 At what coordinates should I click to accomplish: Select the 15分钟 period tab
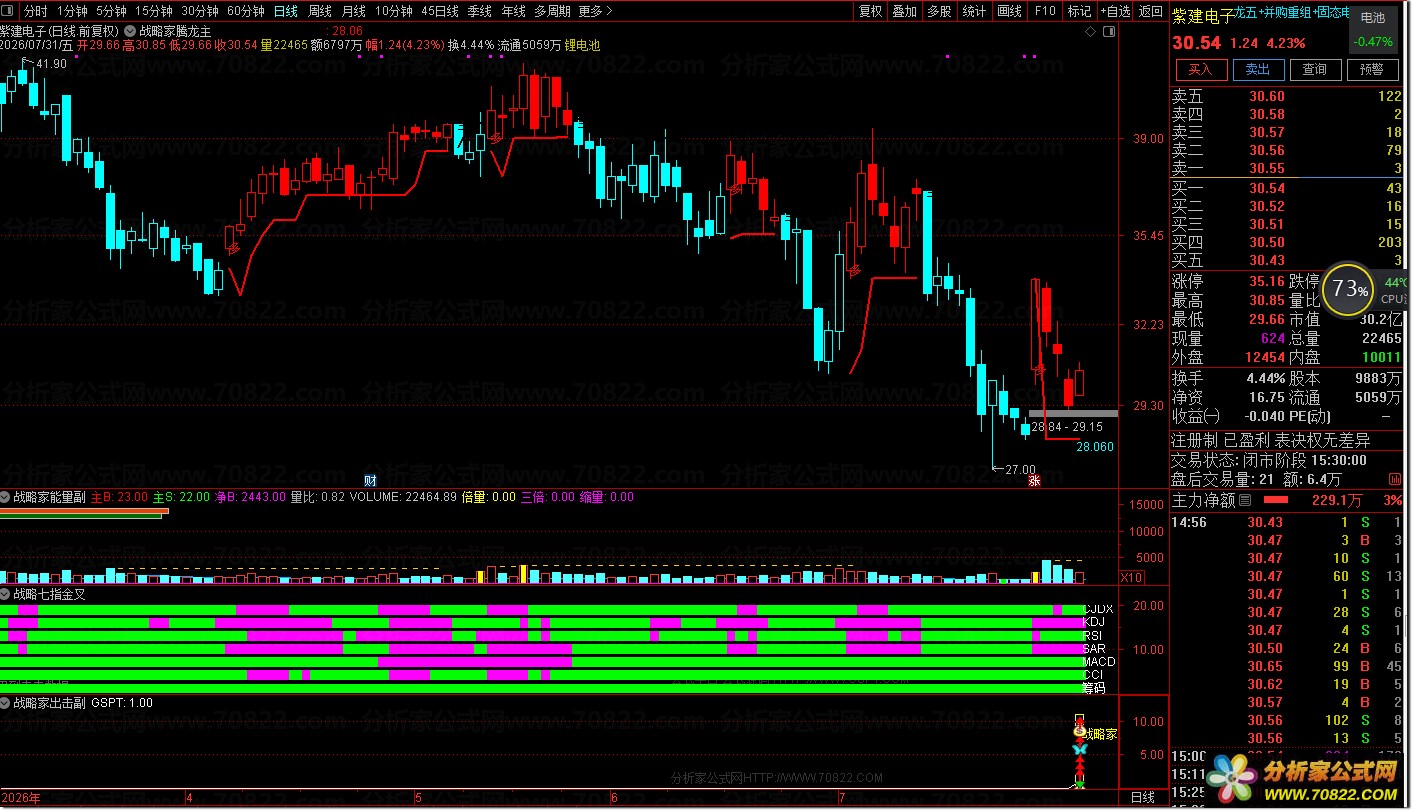154,11
